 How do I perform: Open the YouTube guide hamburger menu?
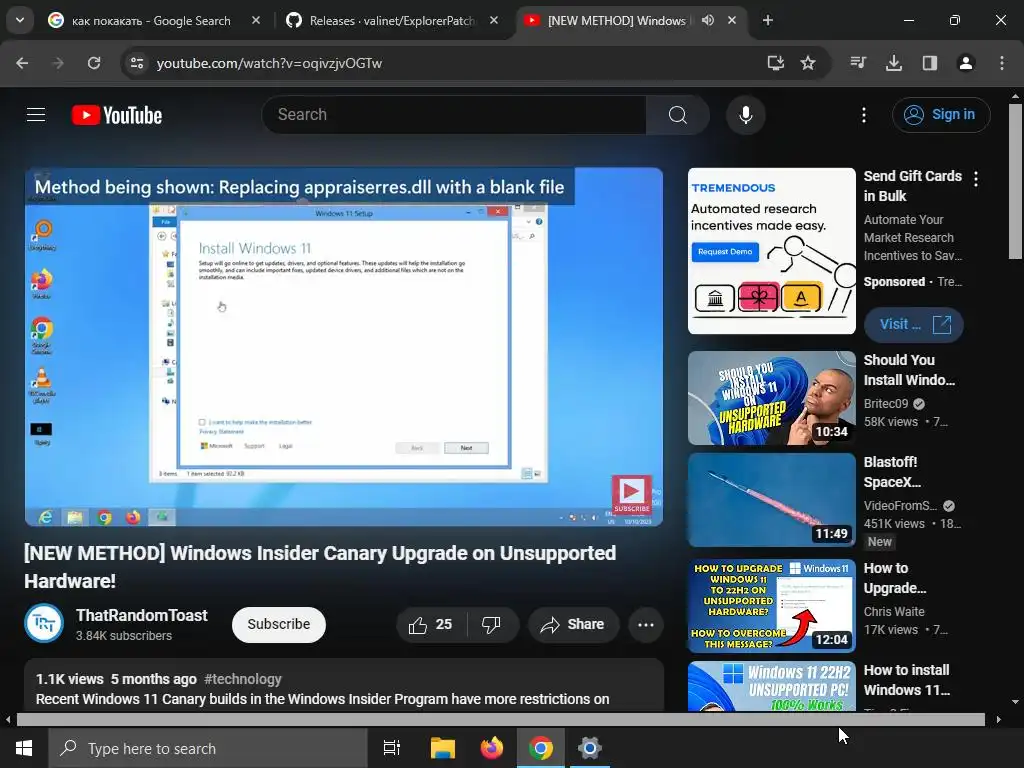coord(36,115)
